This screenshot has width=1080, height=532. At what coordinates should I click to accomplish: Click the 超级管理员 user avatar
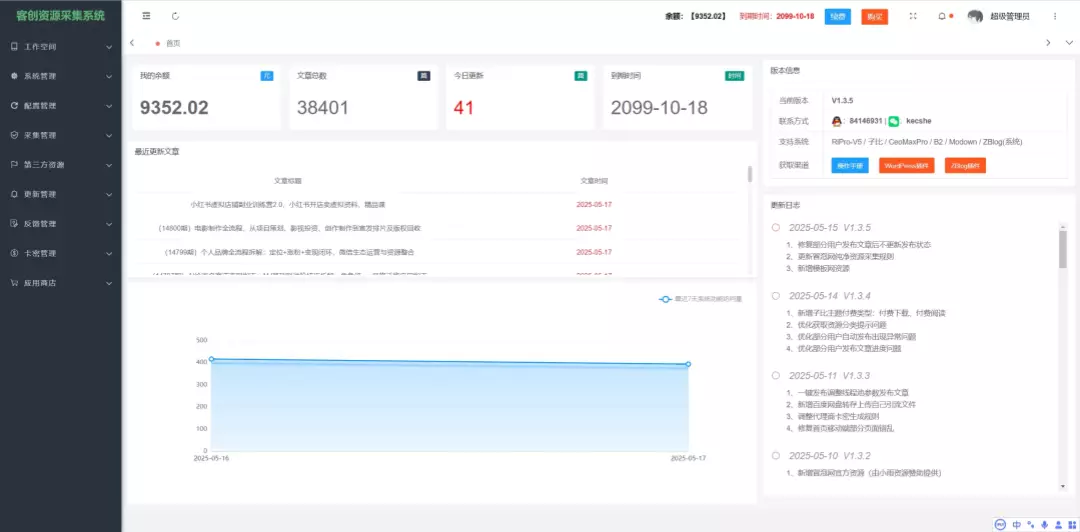pyautogui.click(x=975, y=16)
